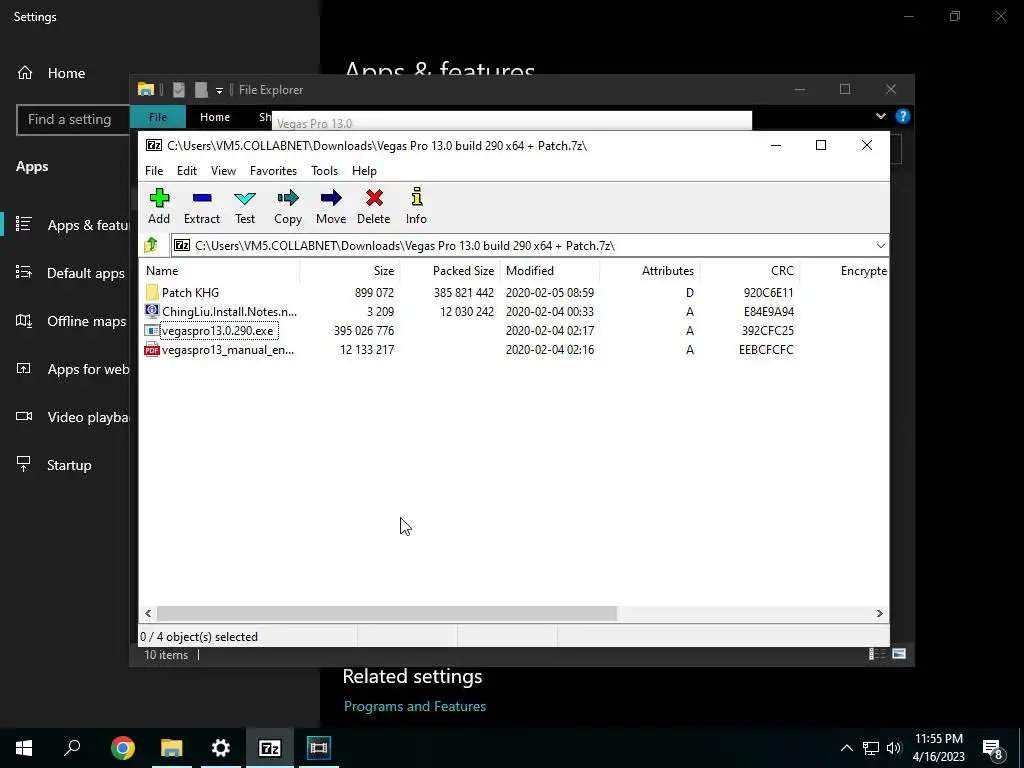Select the Patch KHG folder name
1024x768 pixels.
click(190, 293)
